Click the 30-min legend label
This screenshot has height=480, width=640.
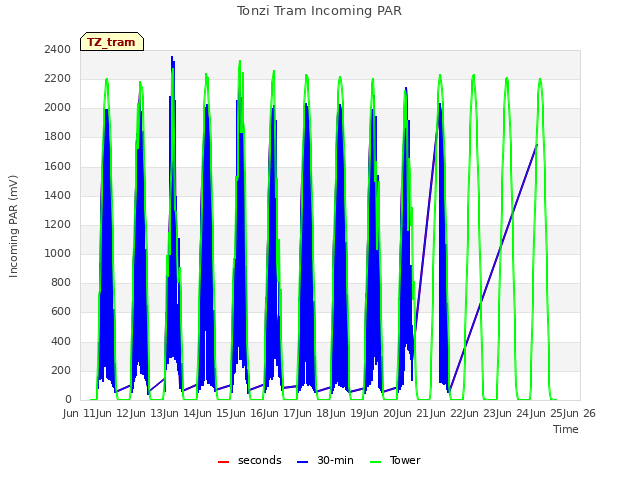[x=335, y=460]
